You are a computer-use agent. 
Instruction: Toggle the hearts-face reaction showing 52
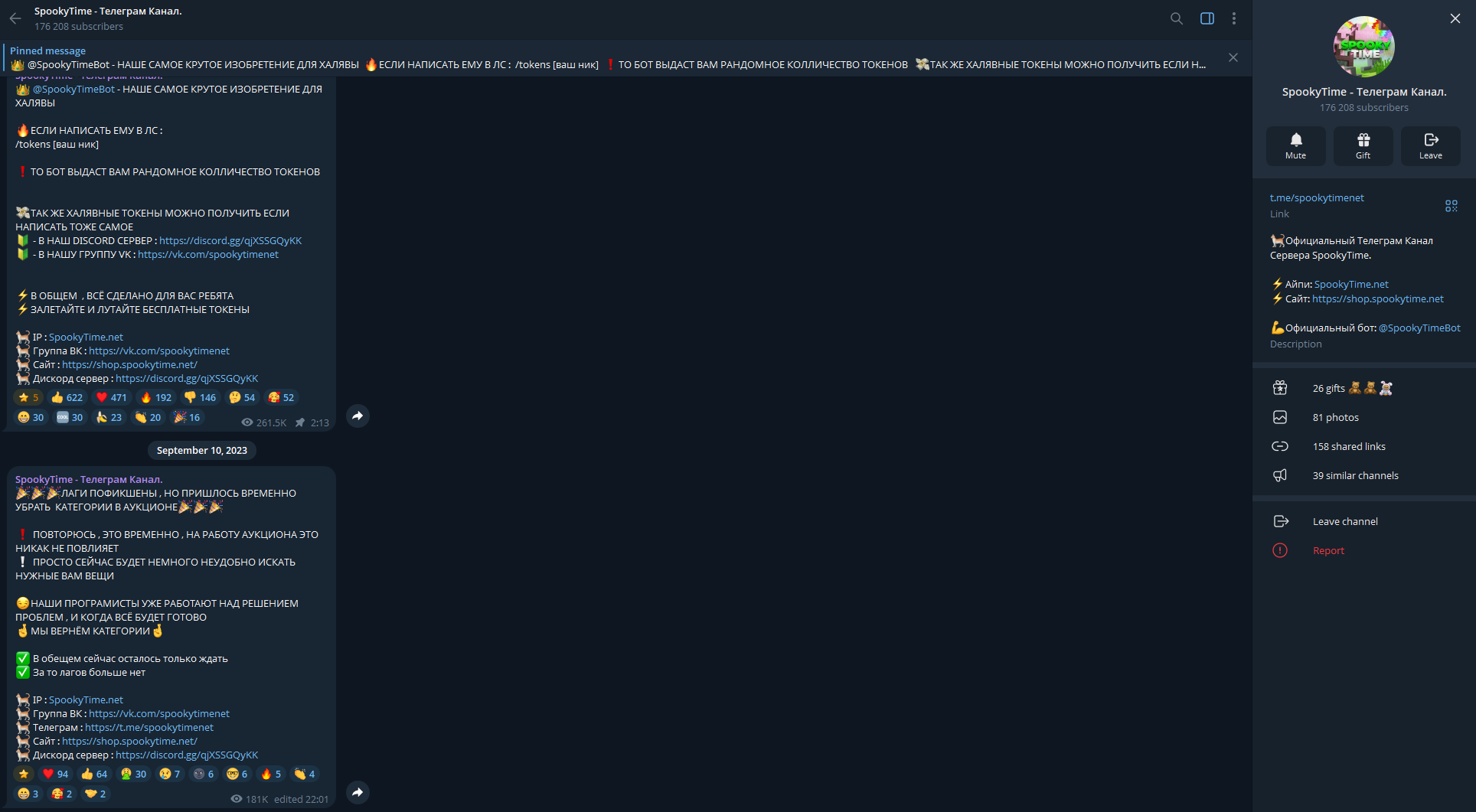(x=281, y=397)
